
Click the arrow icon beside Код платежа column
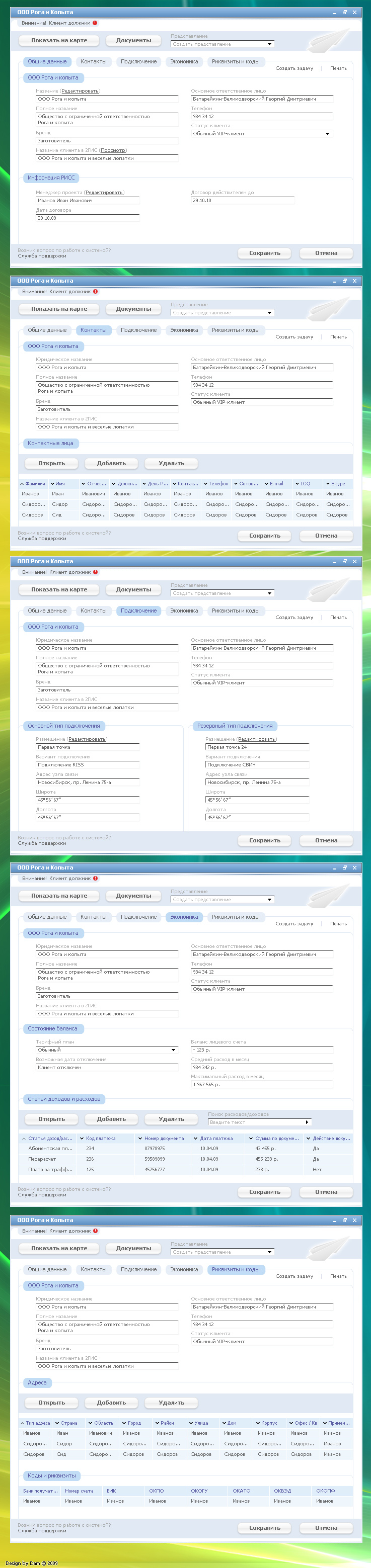[82, 1138]
